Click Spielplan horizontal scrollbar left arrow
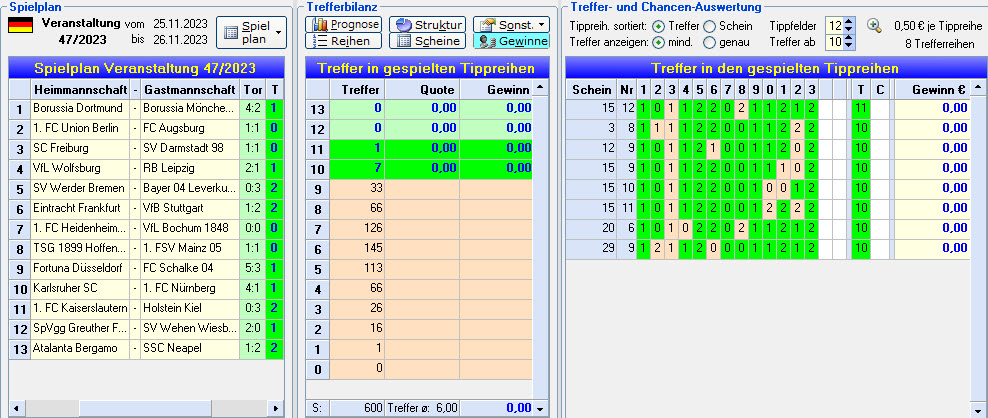988x418 pixels. click(x=16, y=408)
